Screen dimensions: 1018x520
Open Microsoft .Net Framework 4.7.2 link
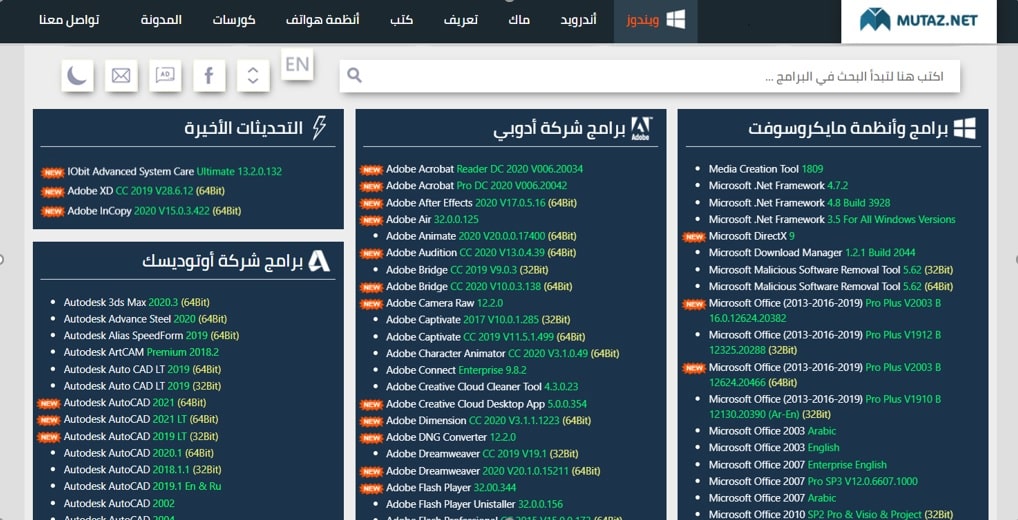(x=778, y=186)
